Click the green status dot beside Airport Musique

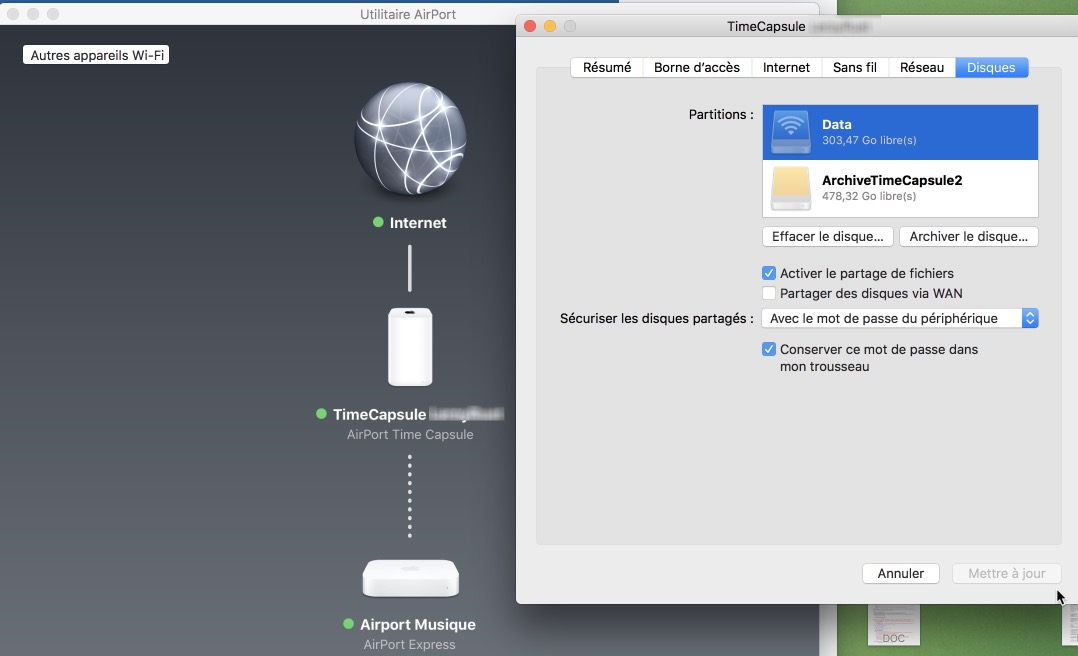349,624
